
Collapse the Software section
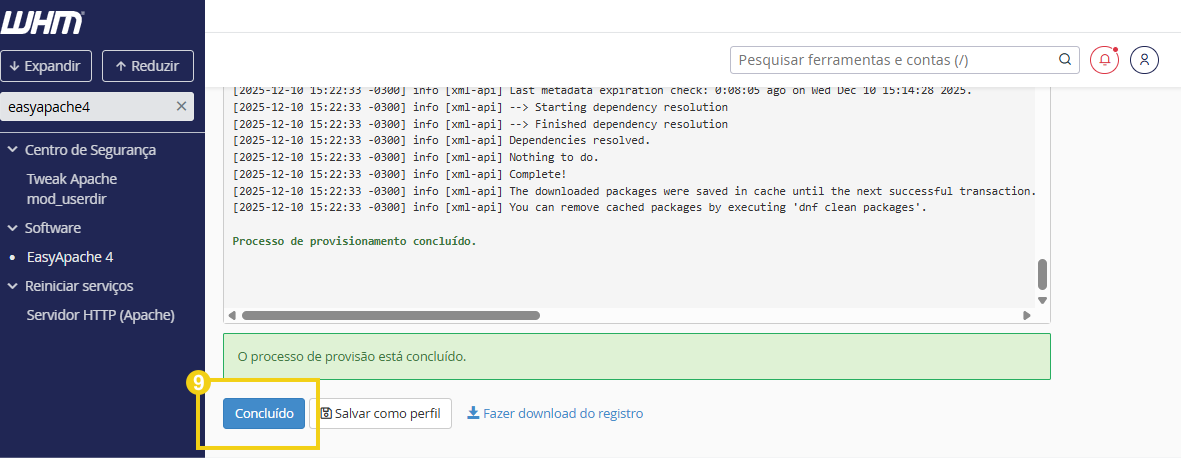(x=13, y=228)
